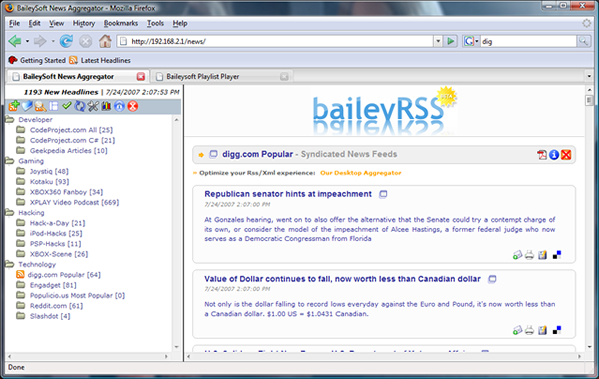599x379 pixels.
Task: Click the window icon before digg.com Popular title
Action: (213, 154)
